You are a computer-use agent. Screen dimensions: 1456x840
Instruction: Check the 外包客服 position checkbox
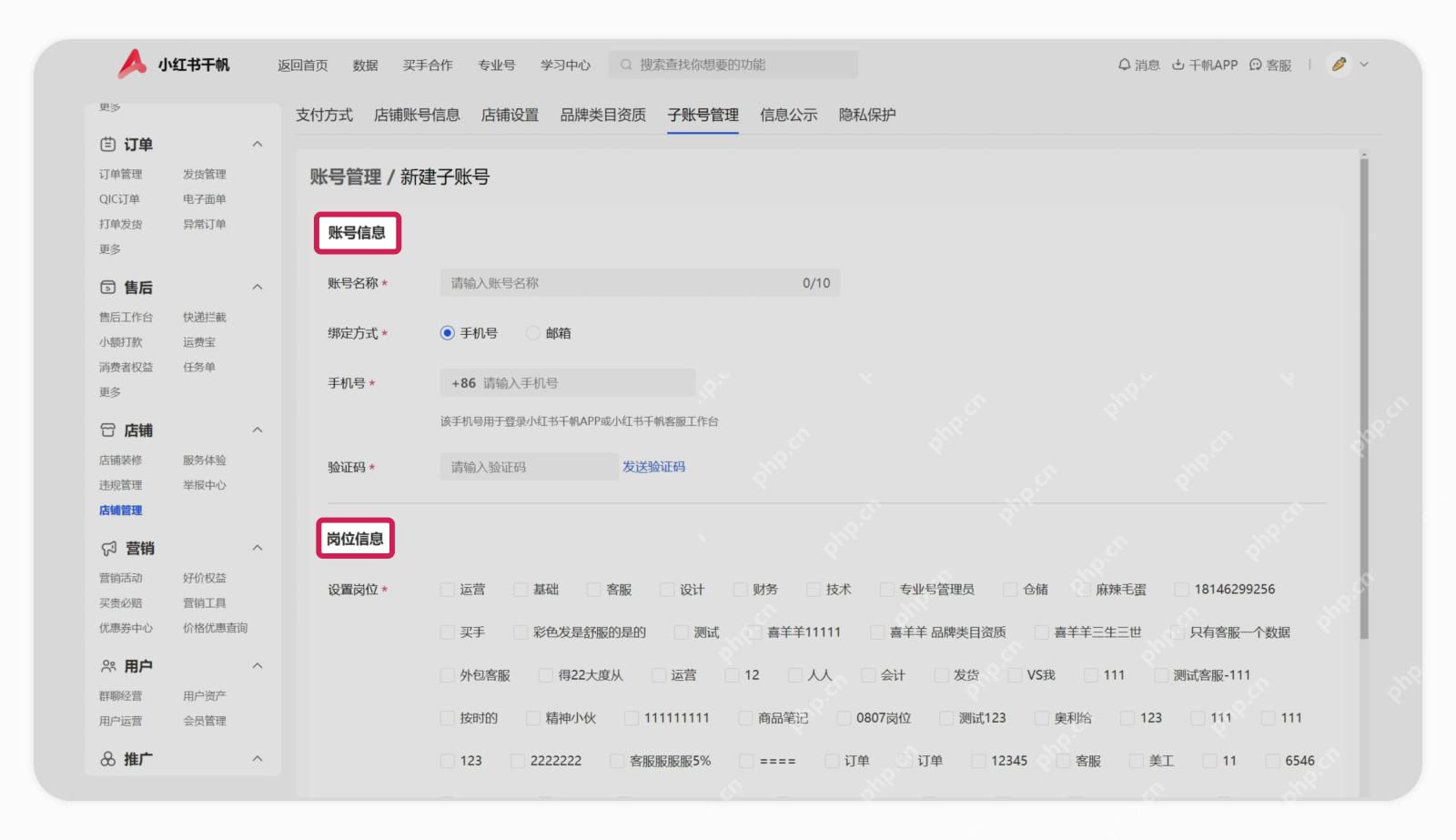coord(447,675)
